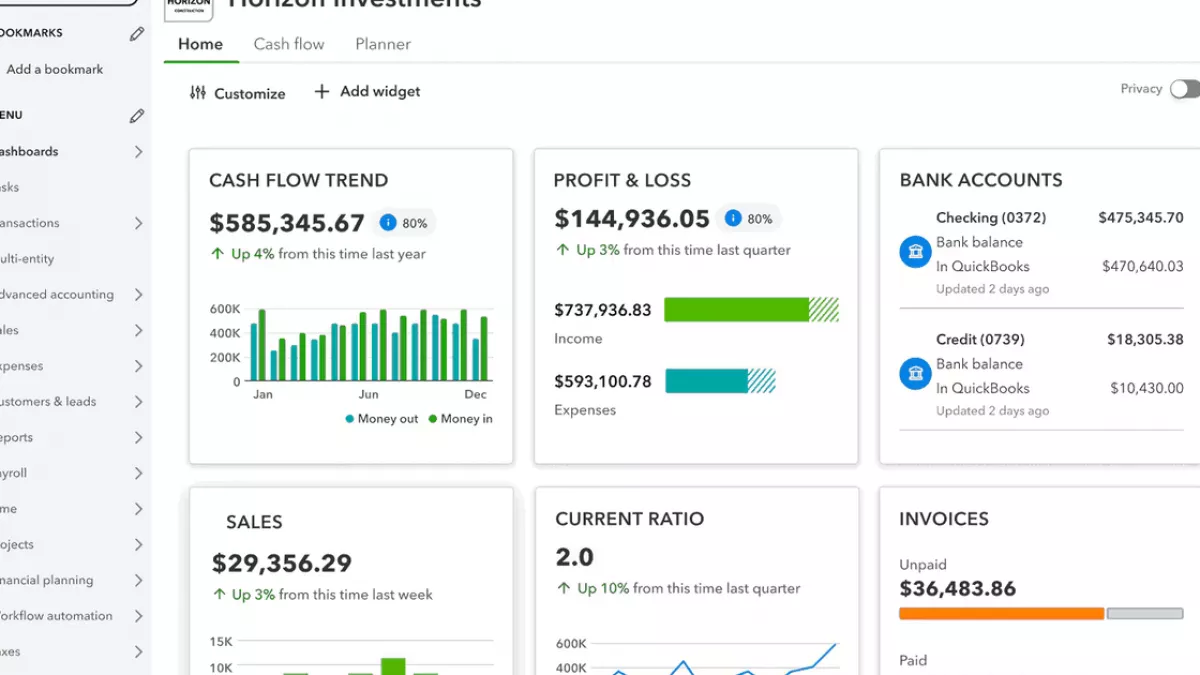
Task: Expand the Workflow automation chevron
Action: (x=138, y=616)
